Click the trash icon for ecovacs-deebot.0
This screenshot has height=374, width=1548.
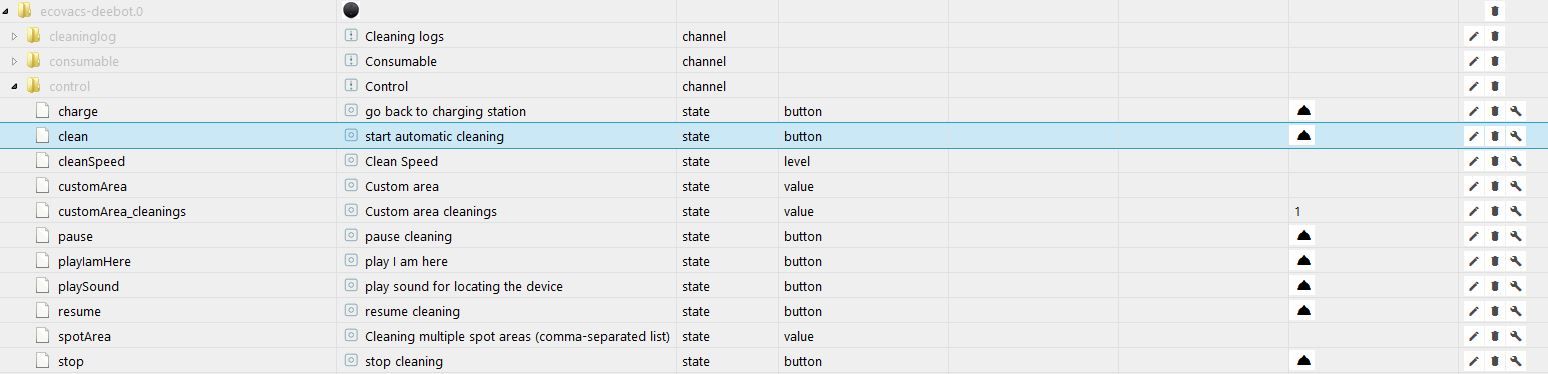[x=1495, y=11]
